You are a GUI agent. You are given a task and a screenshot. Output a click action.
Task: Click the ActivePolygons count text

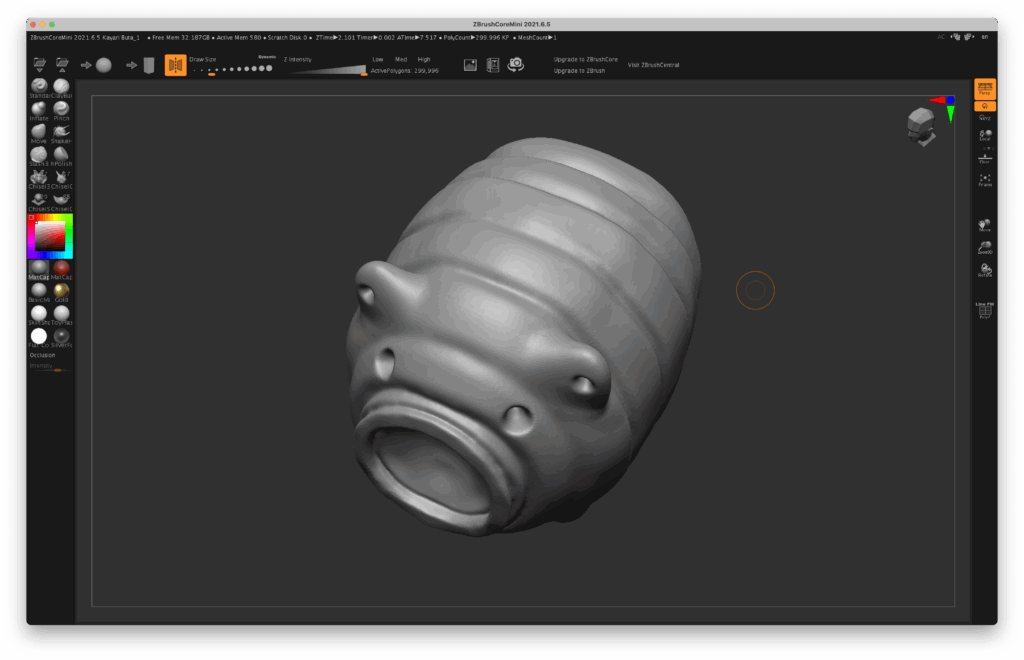[x=404, y=71]
